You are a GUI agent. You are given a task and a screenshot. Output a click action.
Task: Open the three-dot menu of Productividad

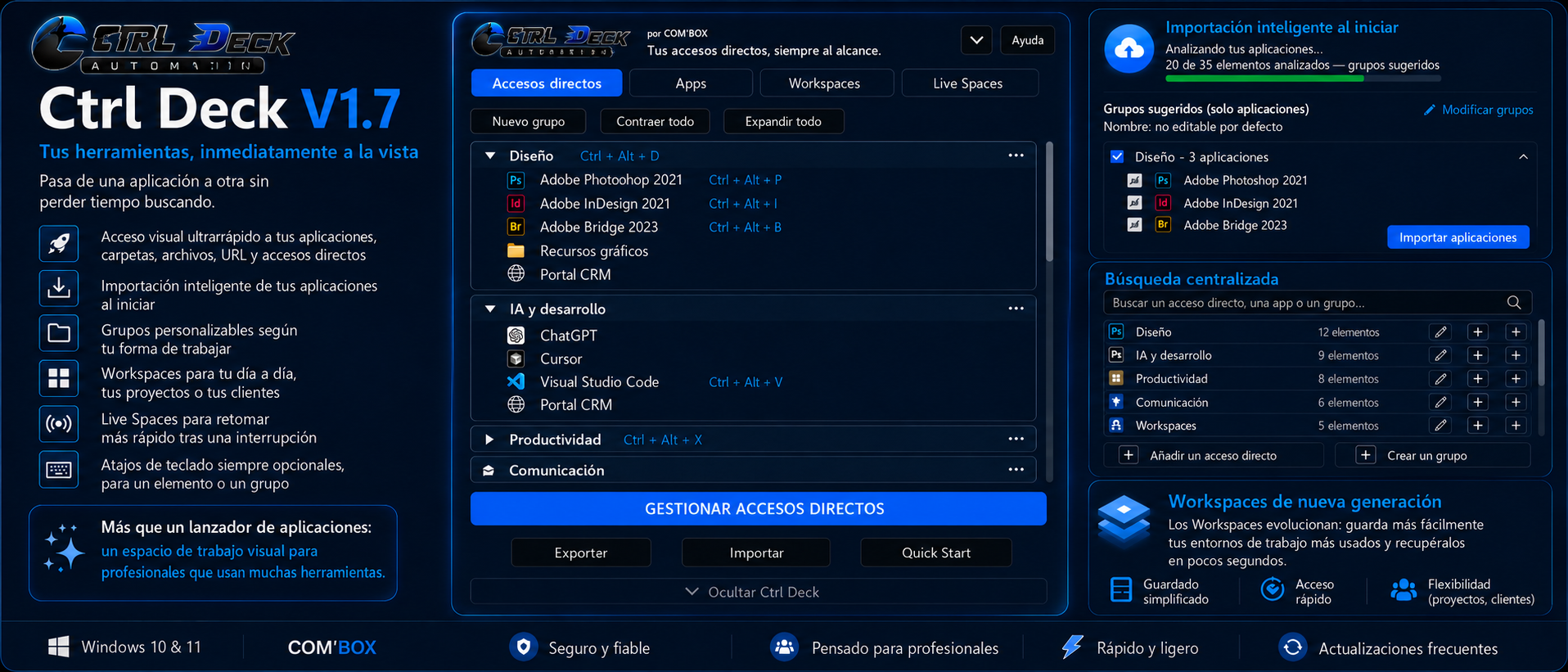pyautogui.click(x=1016, y=439)
